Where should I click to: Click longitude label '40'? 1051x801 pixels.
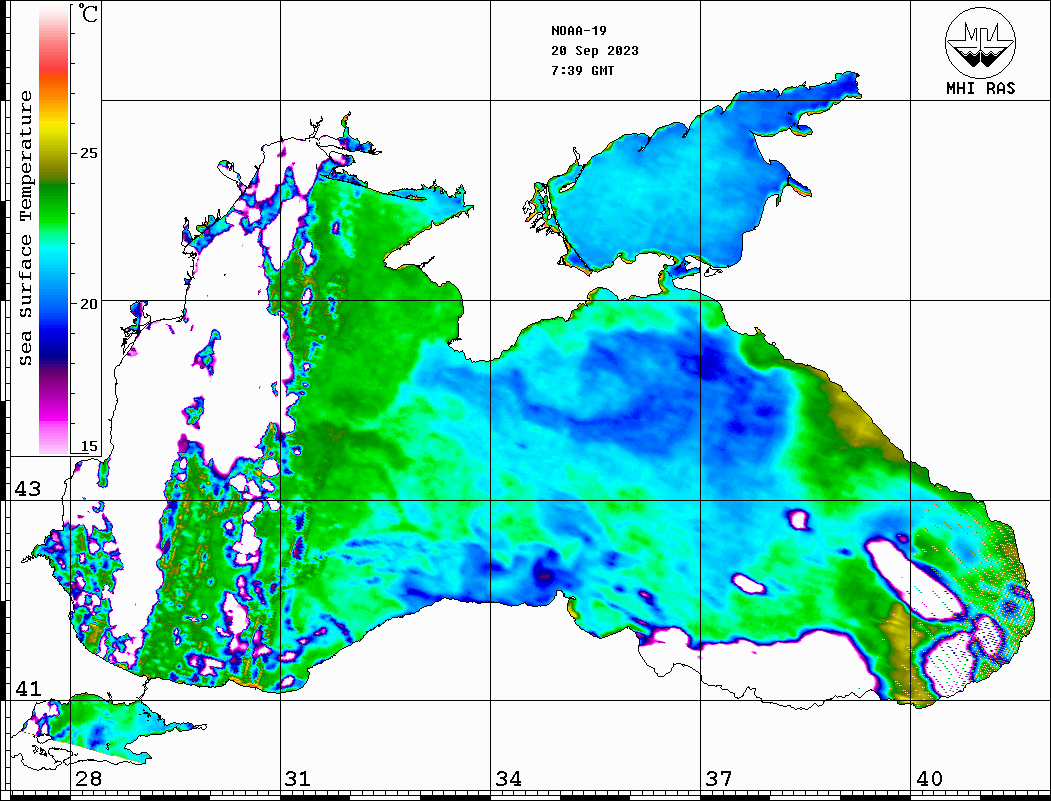[929, 778]
